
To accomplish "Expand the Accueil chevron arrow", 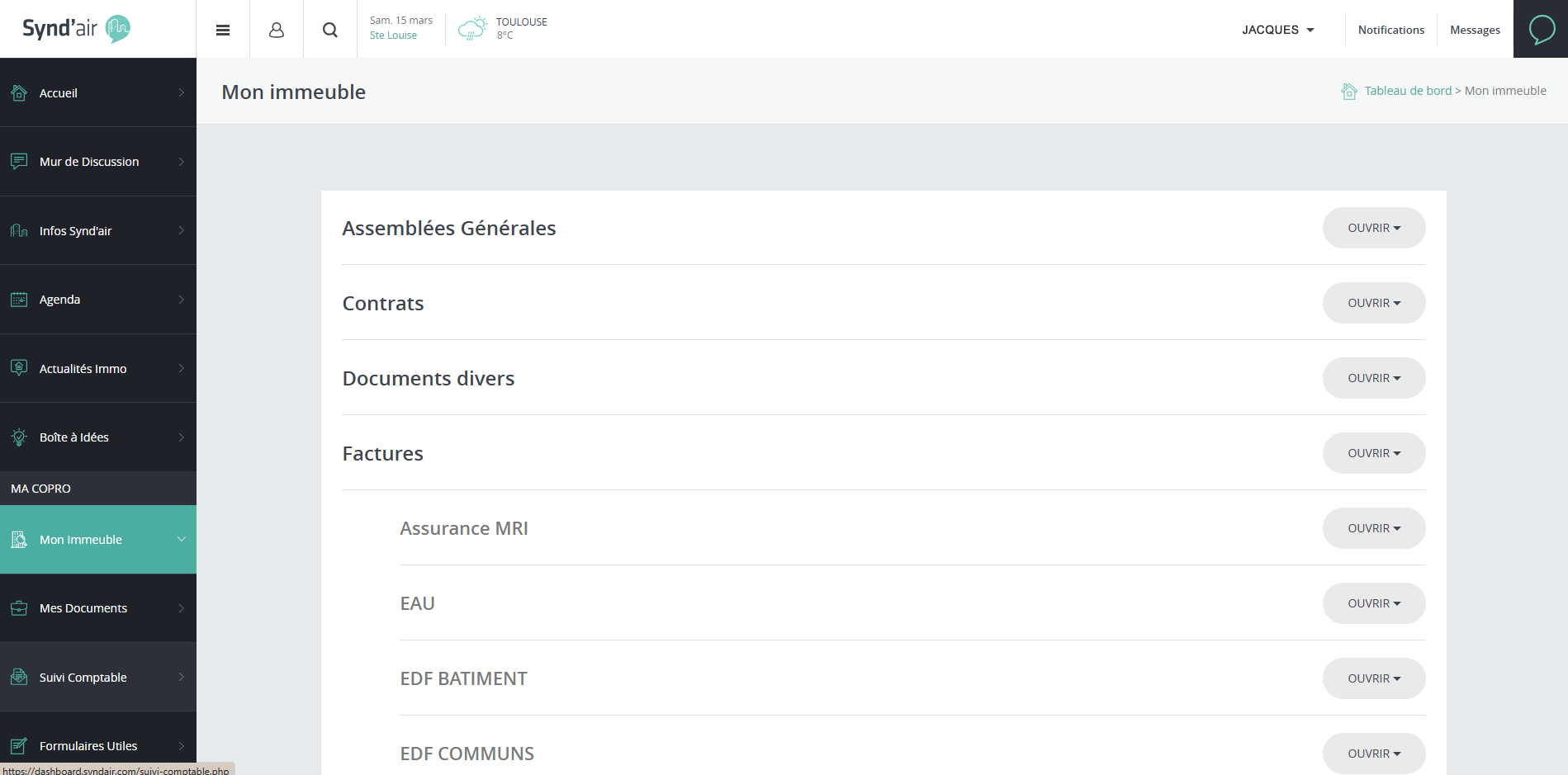I will tap(182, 92).
